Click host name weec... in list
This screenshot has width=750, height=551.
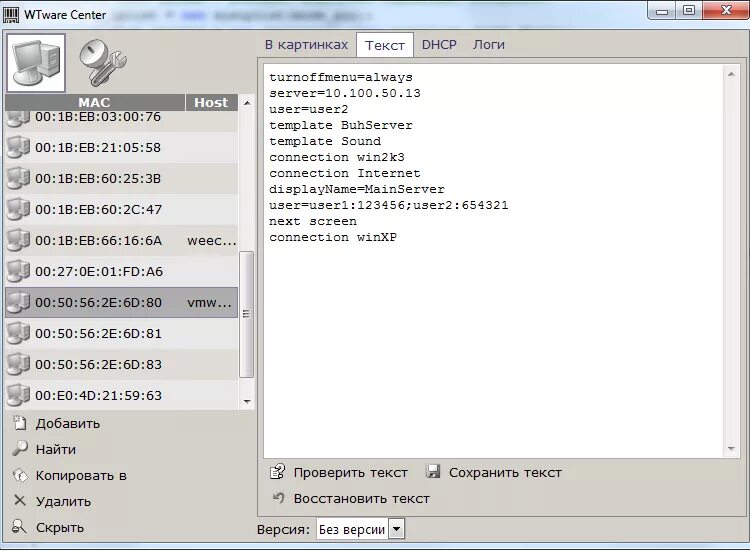point(211,241)
